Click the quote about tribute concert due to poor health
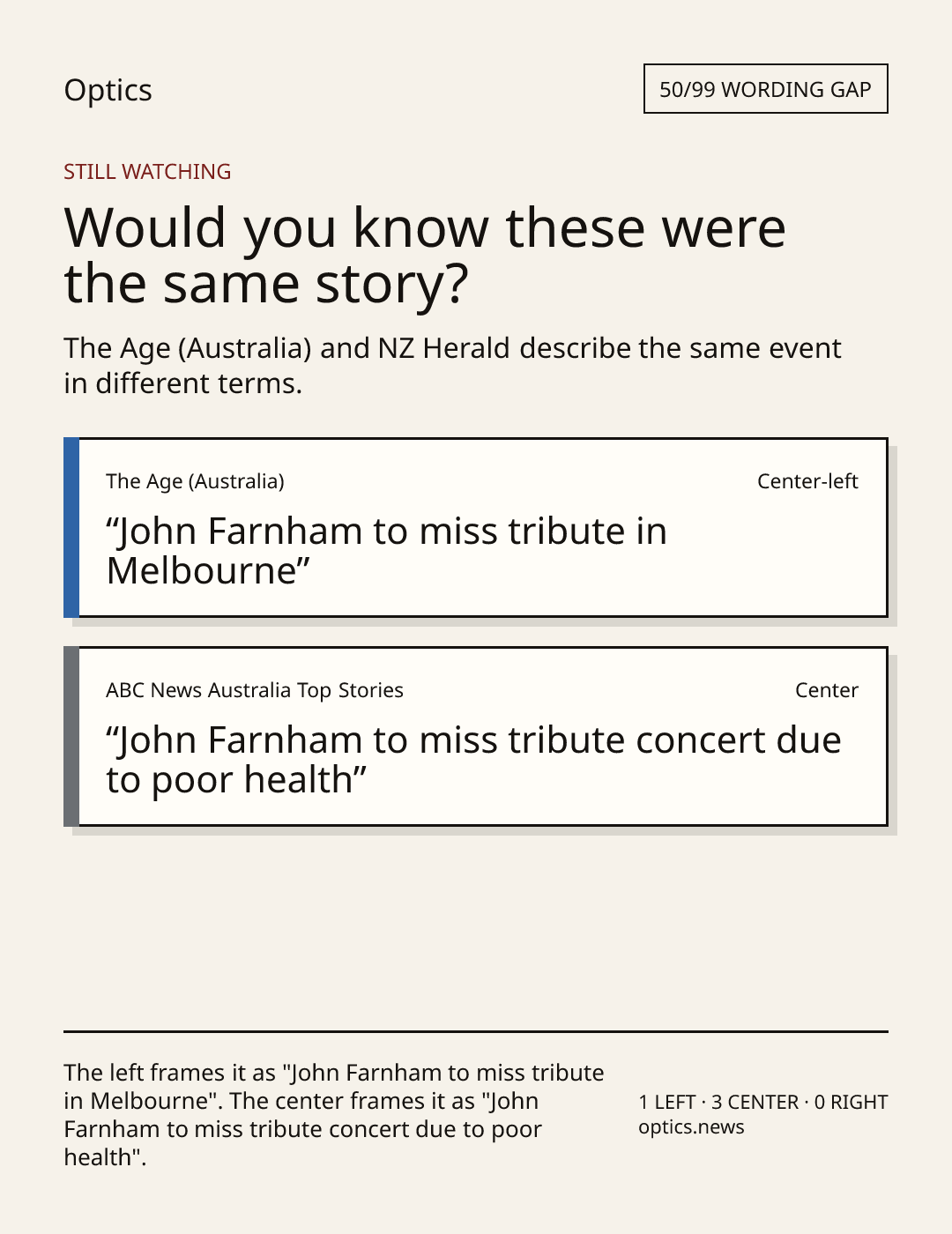952x1234 pixels. click(473, 760)
